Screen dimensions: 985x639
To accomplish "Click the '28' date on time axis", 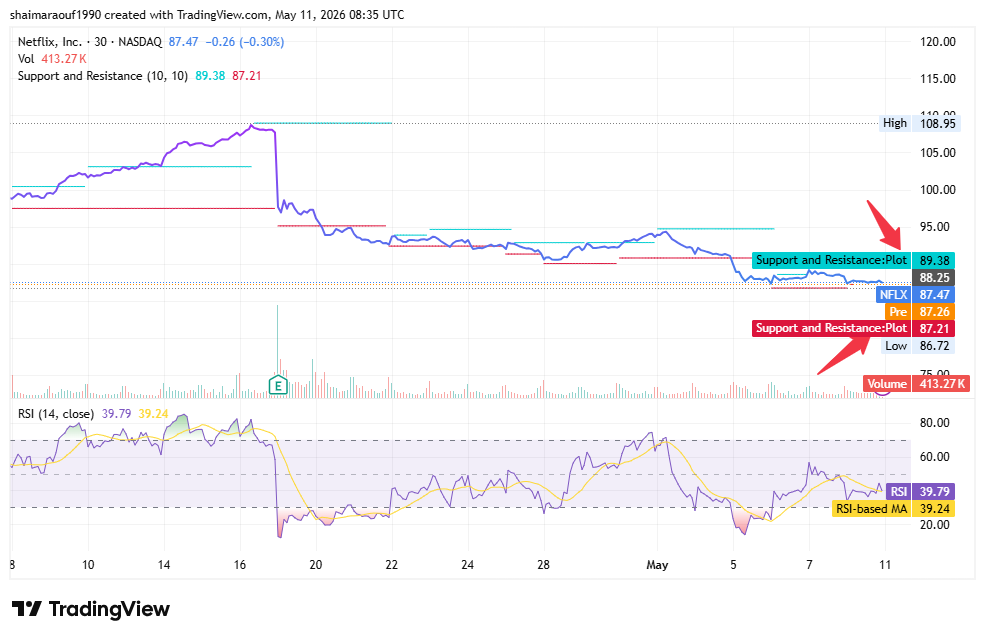I will point(543,565).
